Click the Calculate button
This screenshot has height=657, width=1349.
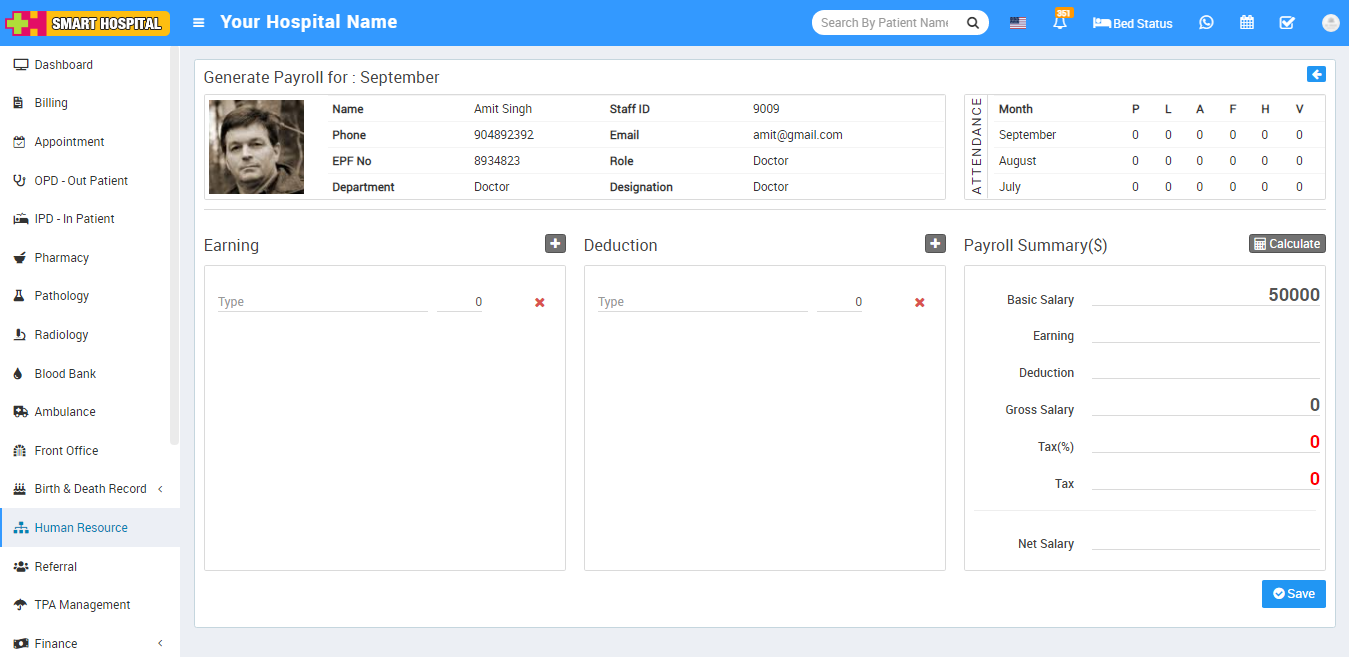(1287, 243)
